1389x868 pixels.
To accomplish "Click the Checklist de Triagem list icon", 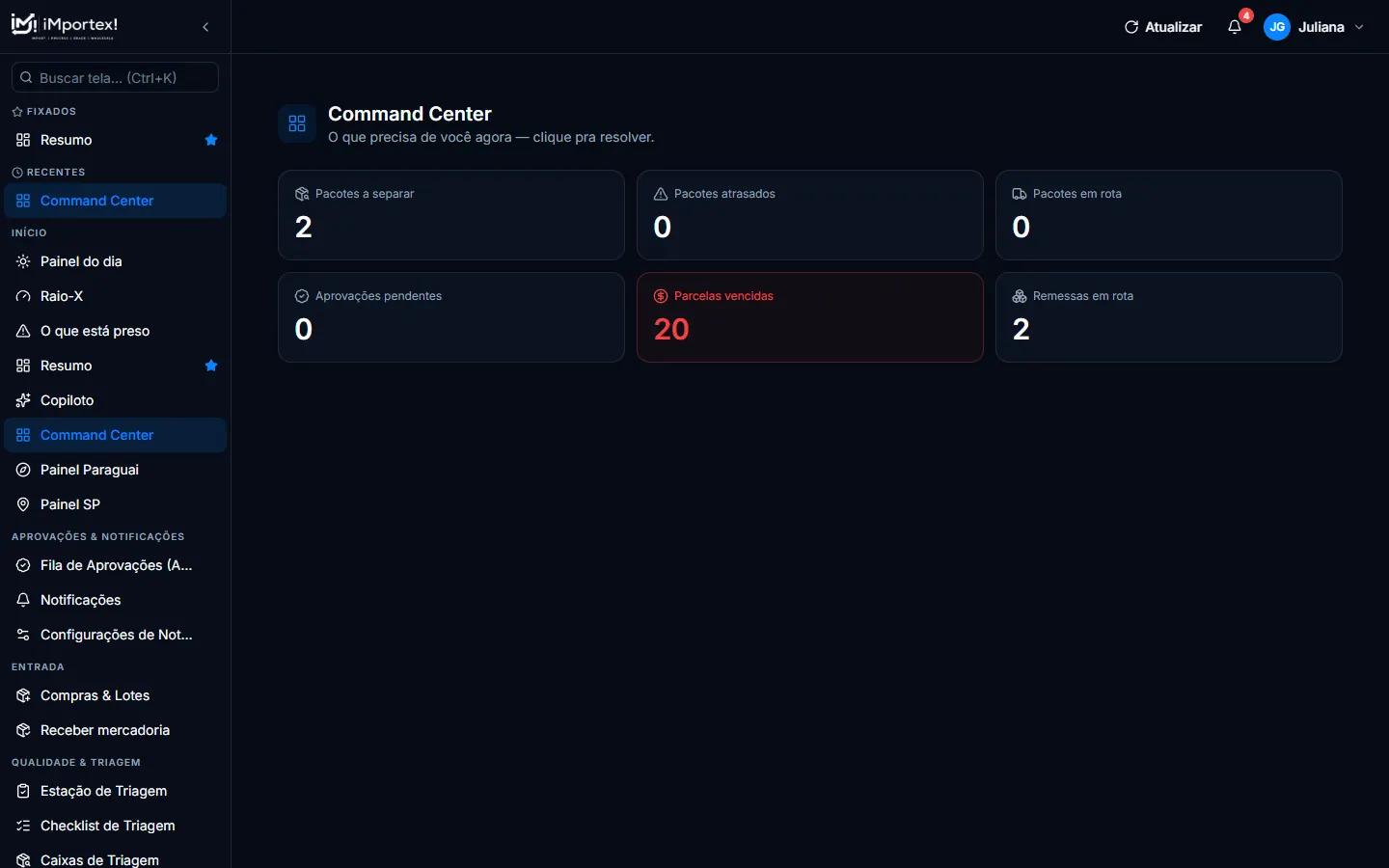I will [x=23, y=826].
